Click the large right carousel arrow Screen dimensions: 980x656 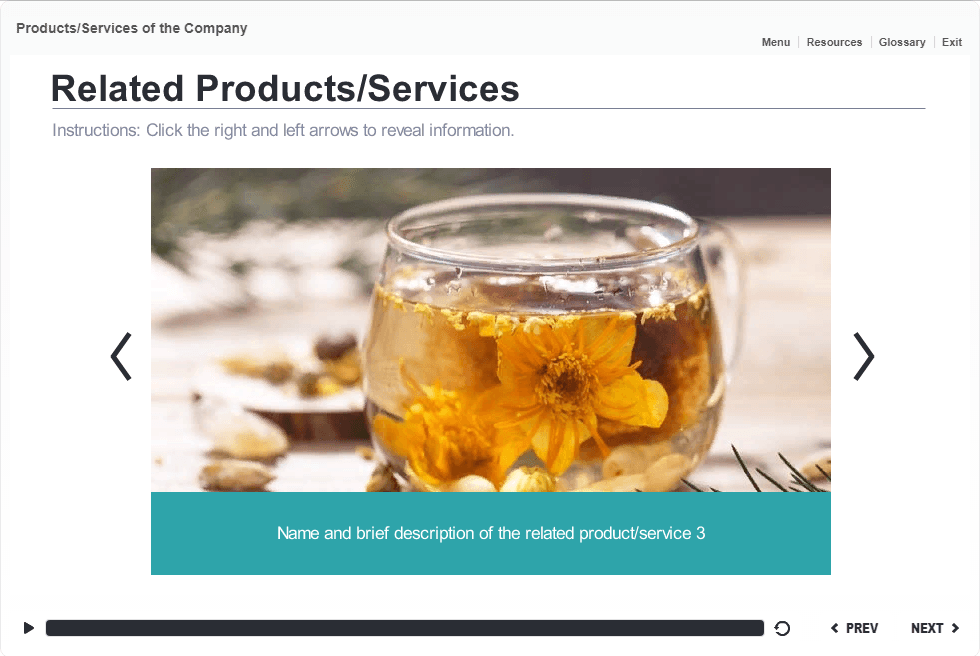tap(864, 356)
